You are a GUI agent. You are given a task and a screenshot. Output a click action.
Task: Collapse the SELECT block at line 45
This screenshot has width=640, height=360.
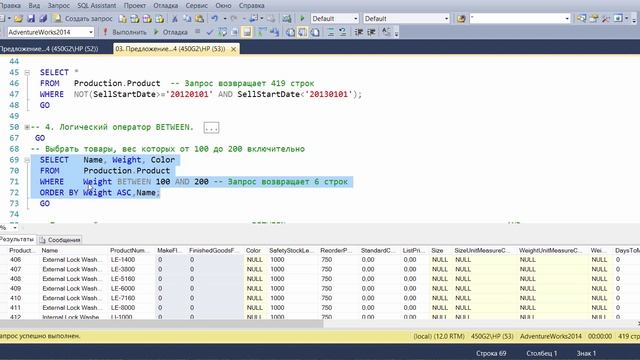pyautogui.click(x=27, y=73)
